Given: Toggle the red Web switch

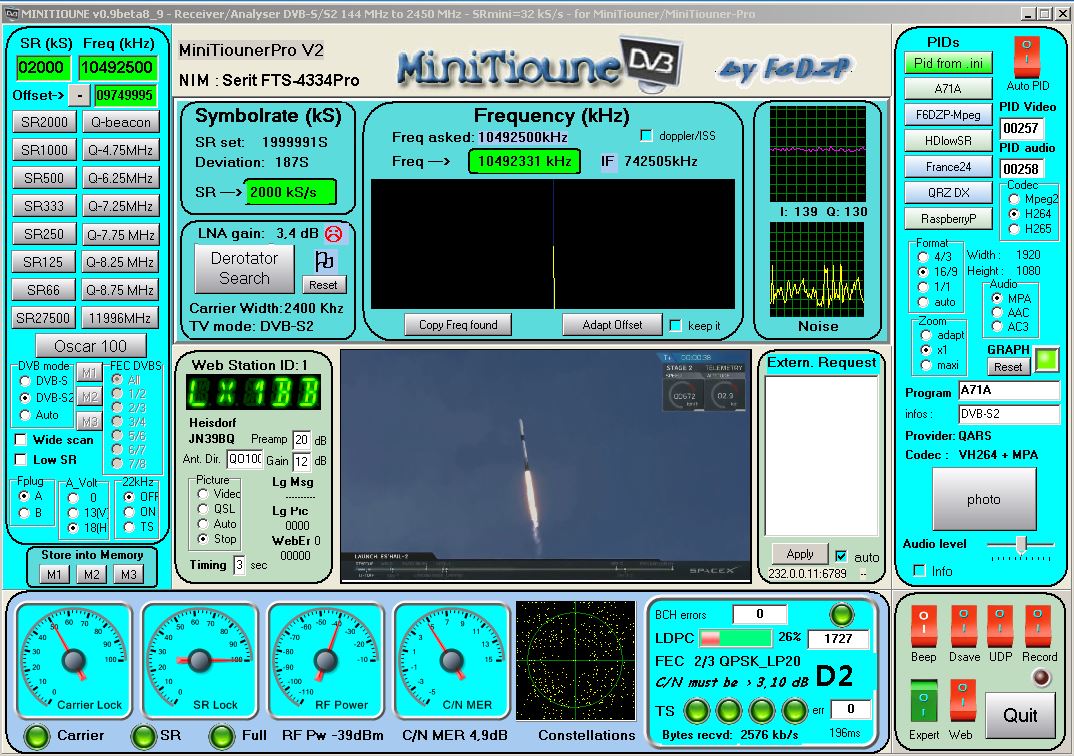Looking at the screenshot, I should (962, 701).
